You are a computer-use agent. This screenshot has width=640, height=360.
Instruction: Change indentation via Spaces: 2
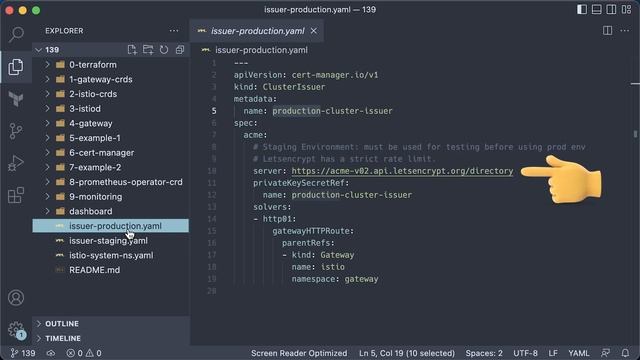(x=484, y=353)
